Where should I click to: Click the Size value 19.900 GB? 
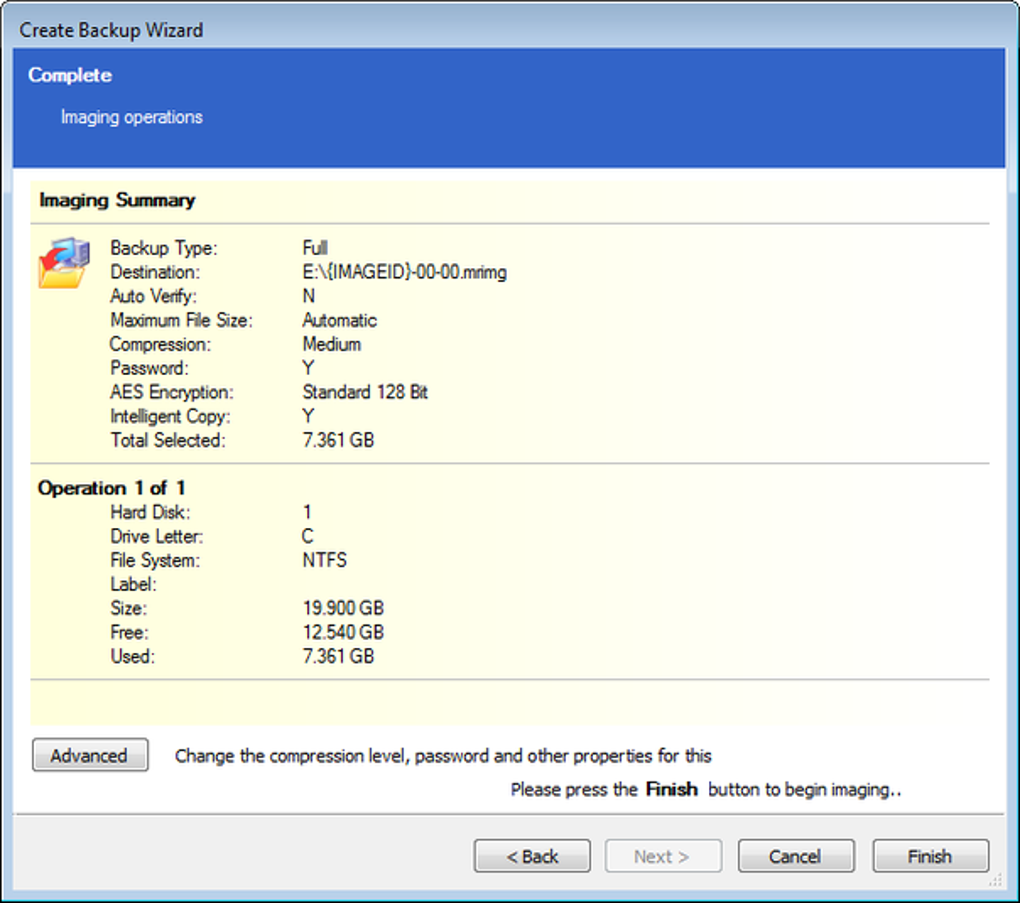click(343, 608)
